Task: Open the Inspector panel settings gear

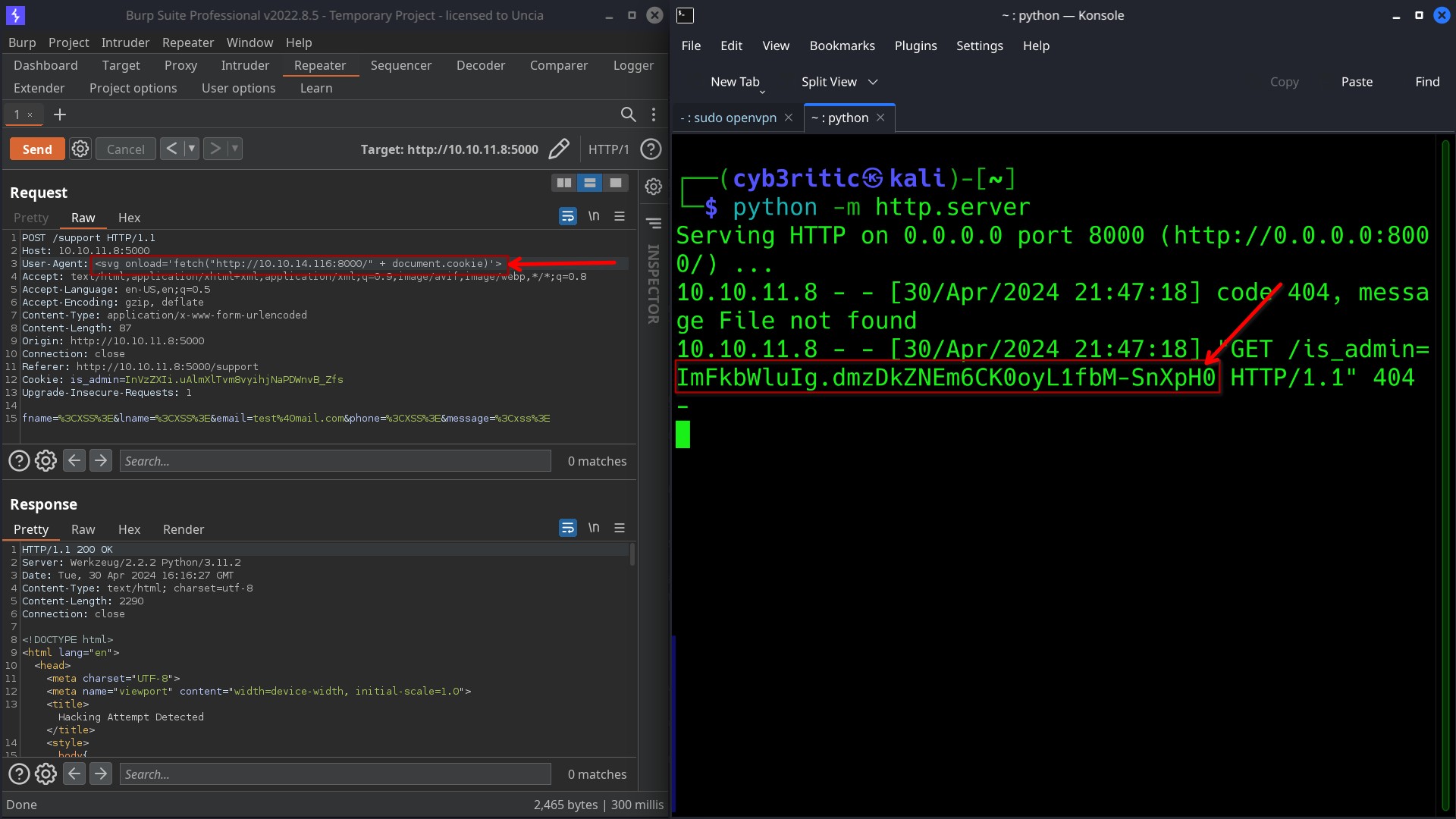Action: [x=654, y=187]
